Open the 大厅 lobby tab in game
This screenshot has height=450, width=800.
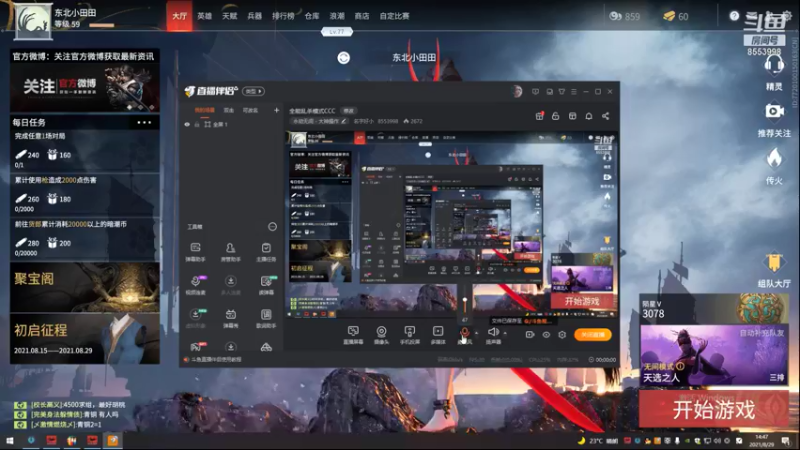tap(180, 16)
